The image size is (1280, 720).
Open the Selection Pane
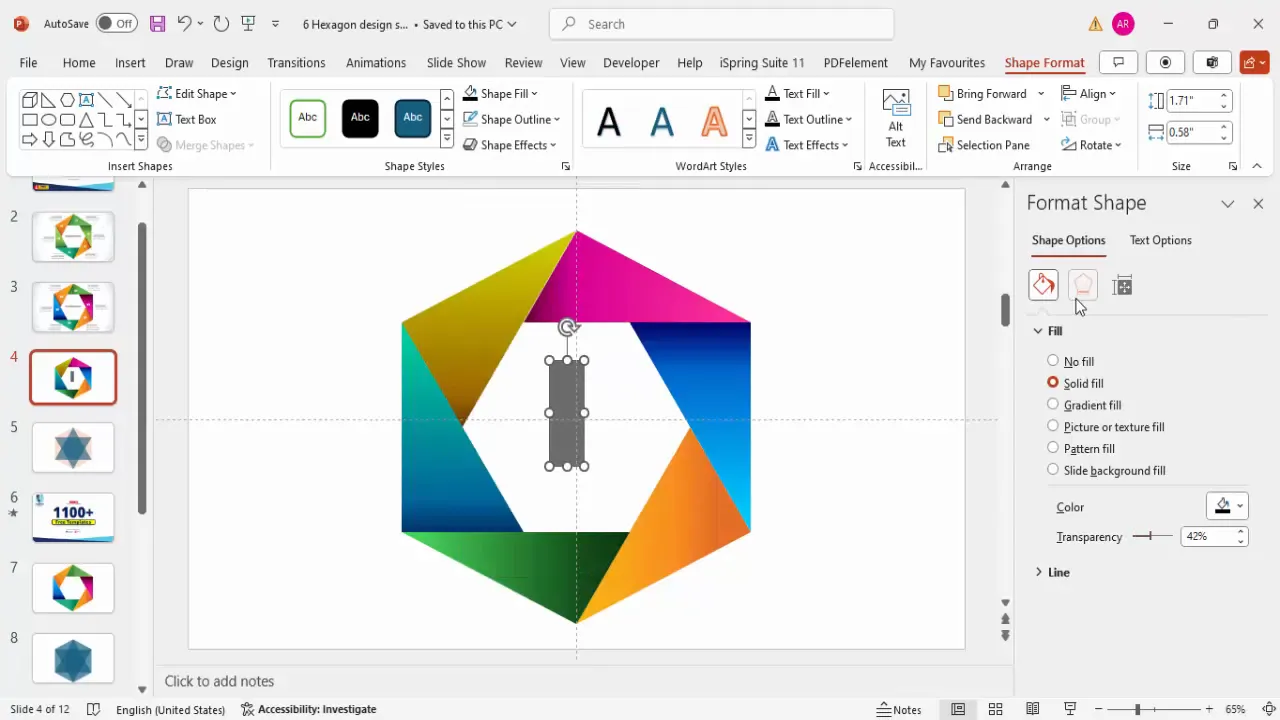984,145
